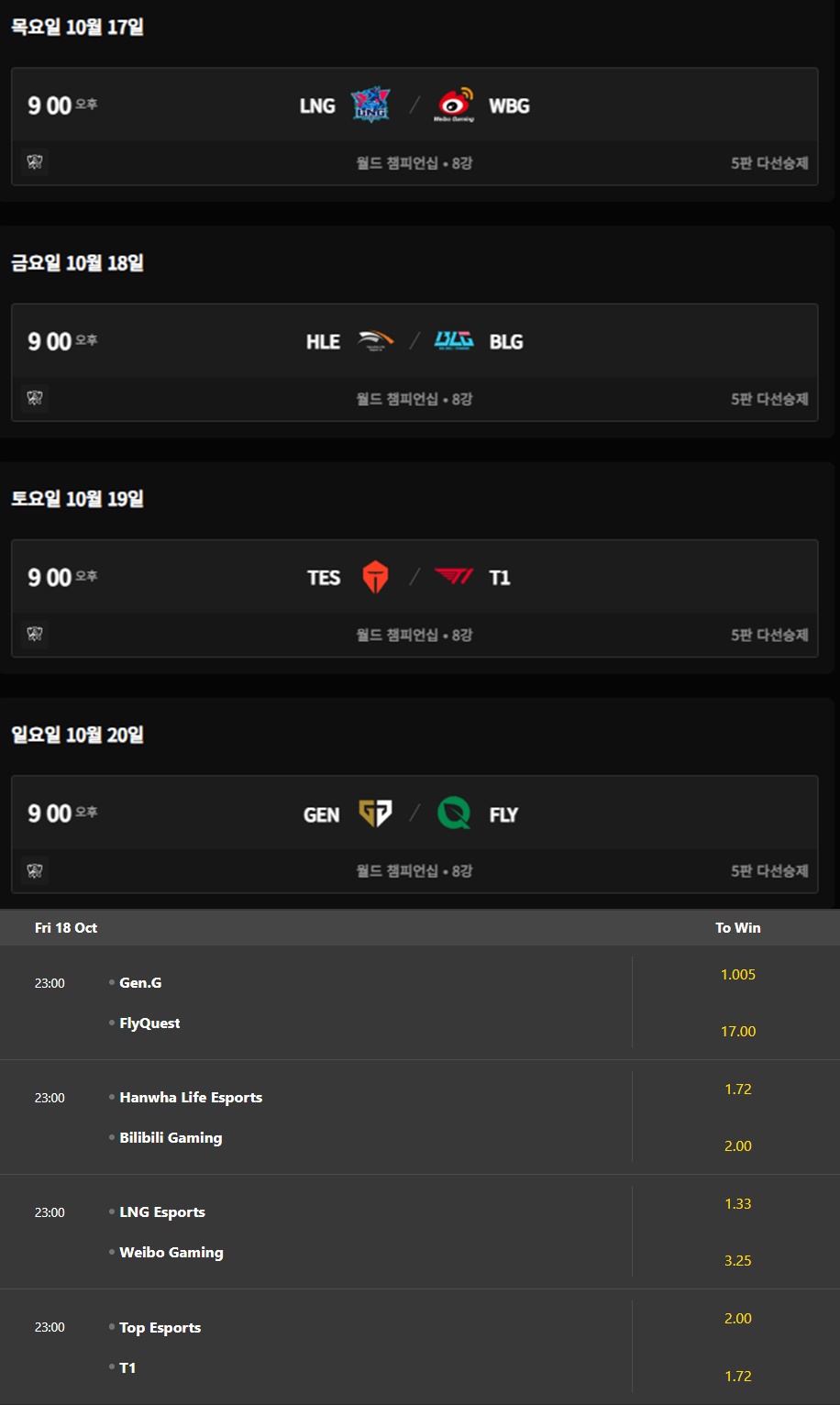The height and width of the screenshot is (1405, 840).
Task: Open the Top Esports team link
Action: pyautogui.click(x=160, y=1327)
